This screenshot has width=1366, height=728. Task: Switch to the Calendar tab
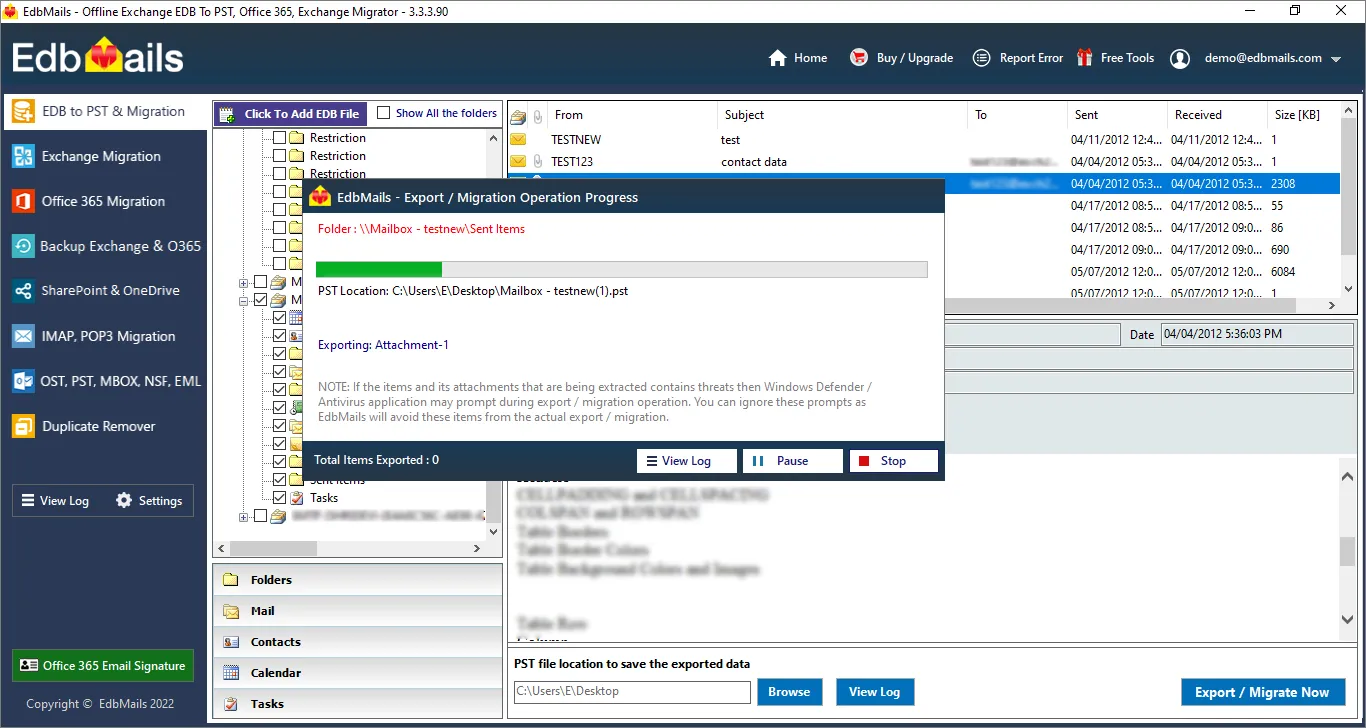coord(358,673)
